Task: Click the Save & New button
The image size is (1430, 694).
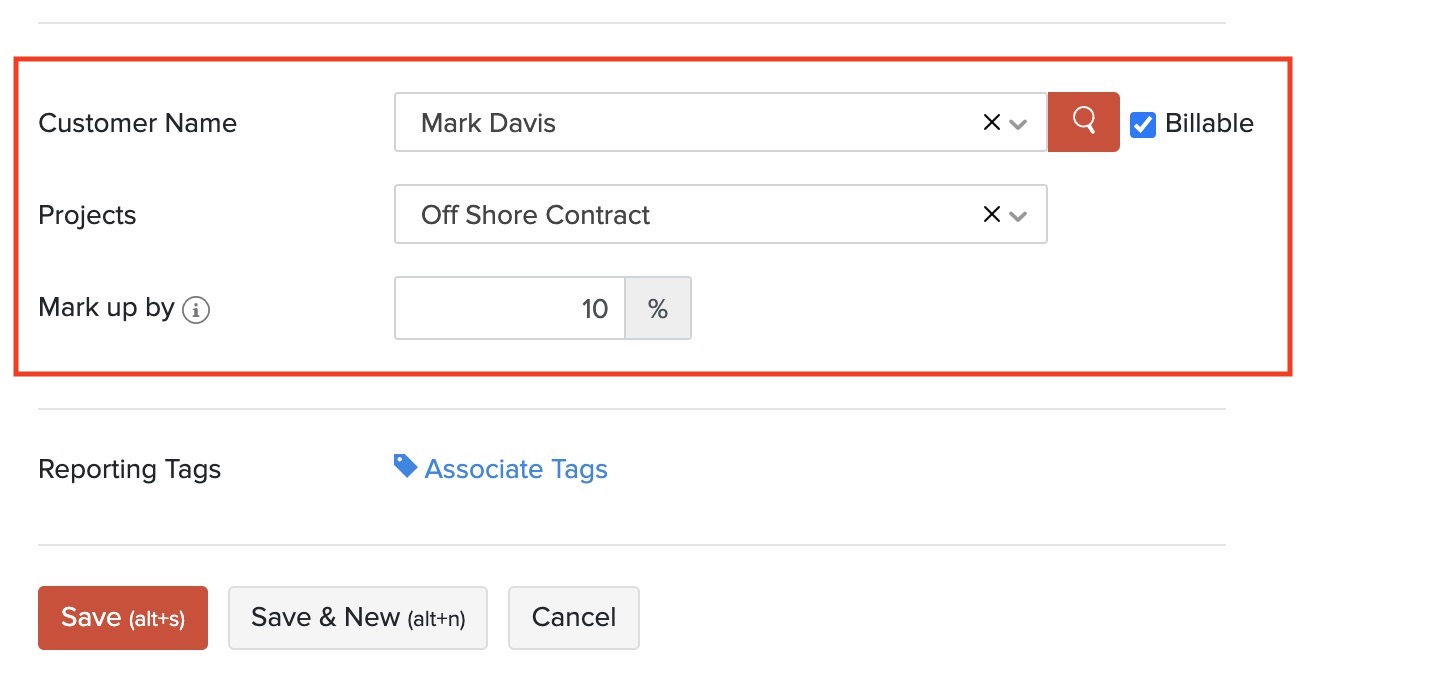Action: point(358,618)
